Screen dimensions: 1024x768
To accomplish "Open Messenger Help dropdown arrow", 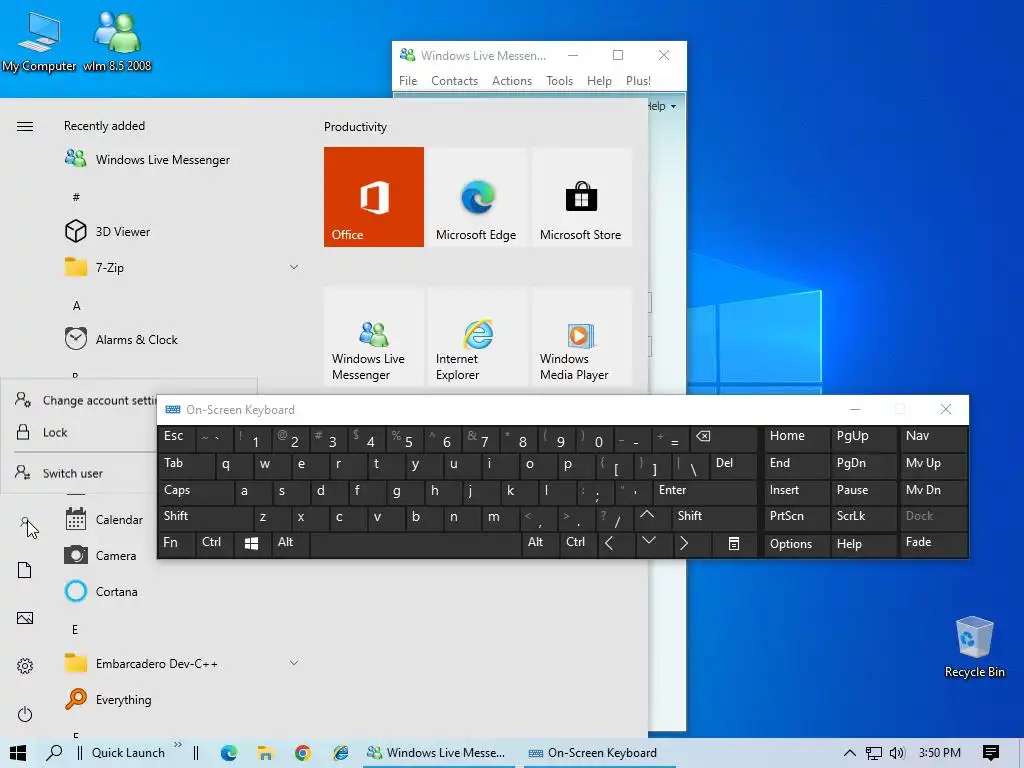I will (673, 106).
